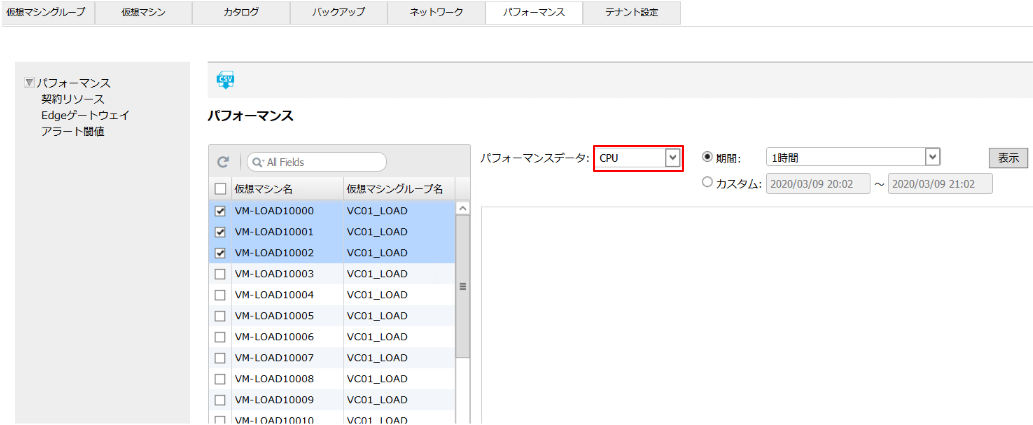Select the 期間 radio button
Viewport: 1033px width, 425px height.
tap(708, 157)
